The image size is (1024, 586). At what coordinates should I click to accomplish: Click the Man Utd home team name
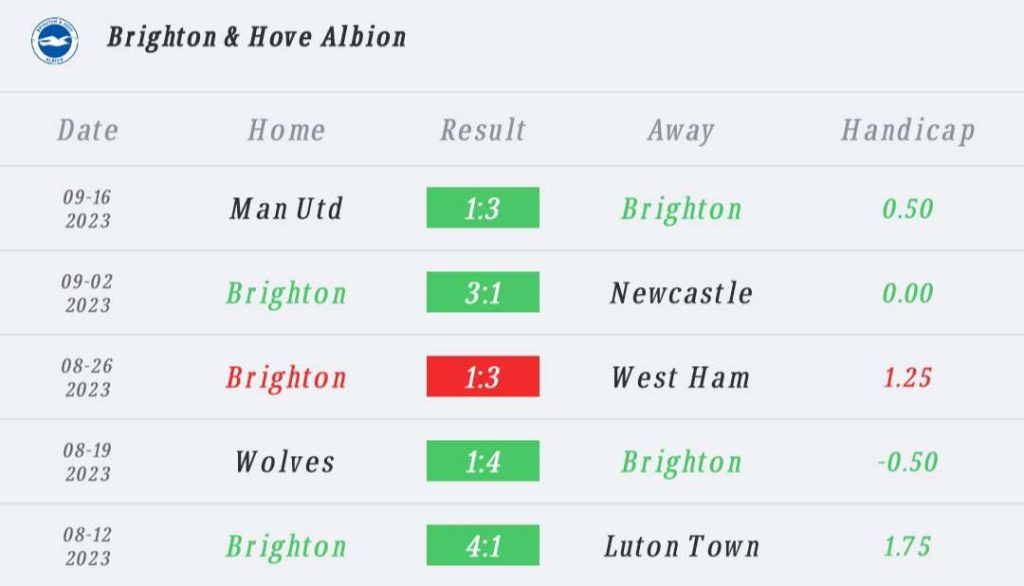(x=286, y=209)
